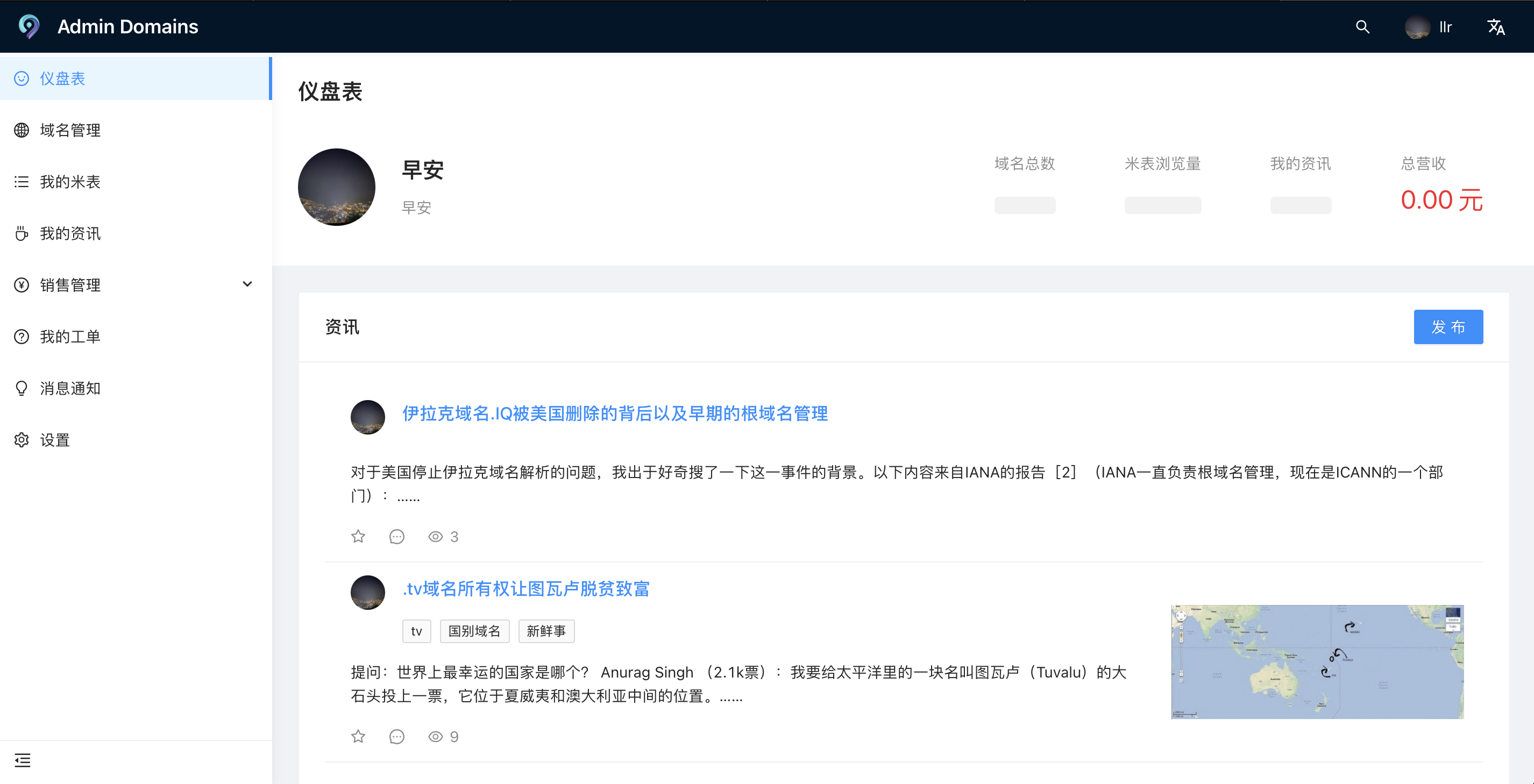Click the Tuvalu map thumbnail image
This screenshot has height=784, width=1534.
pyautogui.click(x=1317, y=661)
